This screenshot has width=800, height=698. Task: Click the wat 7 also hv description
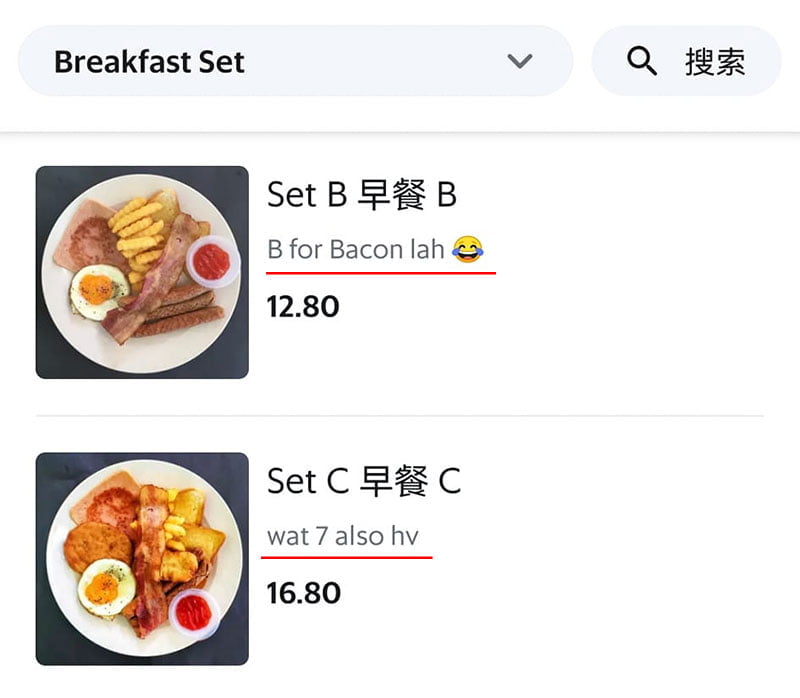(x=343, y=536)
